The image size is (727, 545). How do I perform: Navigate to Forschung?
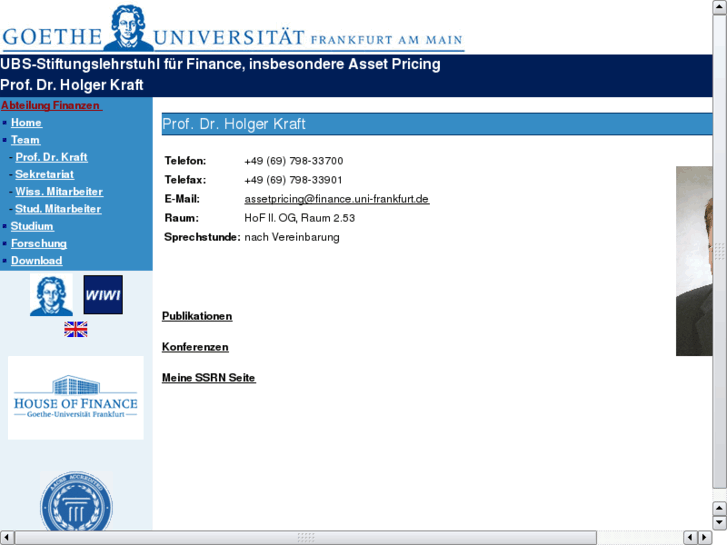point(39,243)
